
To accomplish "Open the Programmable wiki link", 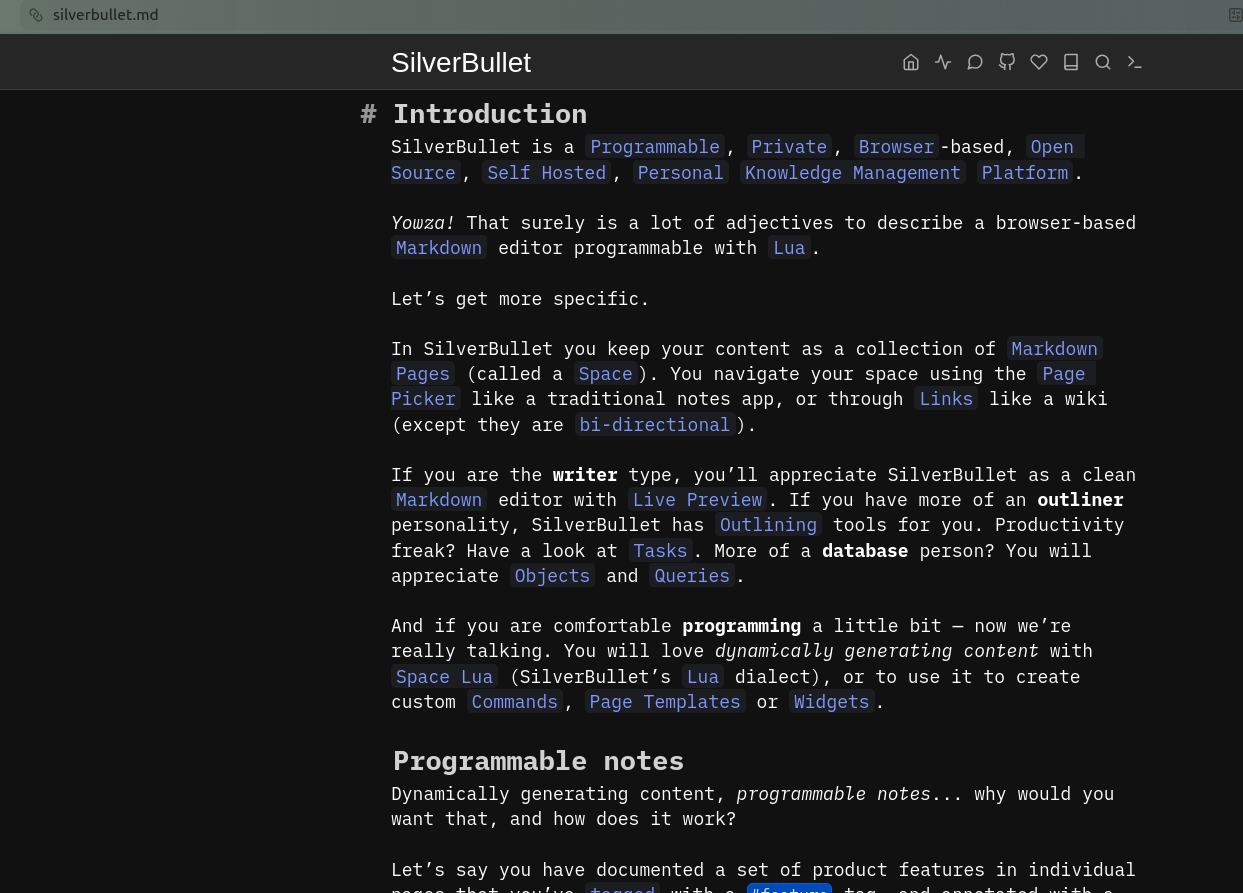I will click(654, 147).
